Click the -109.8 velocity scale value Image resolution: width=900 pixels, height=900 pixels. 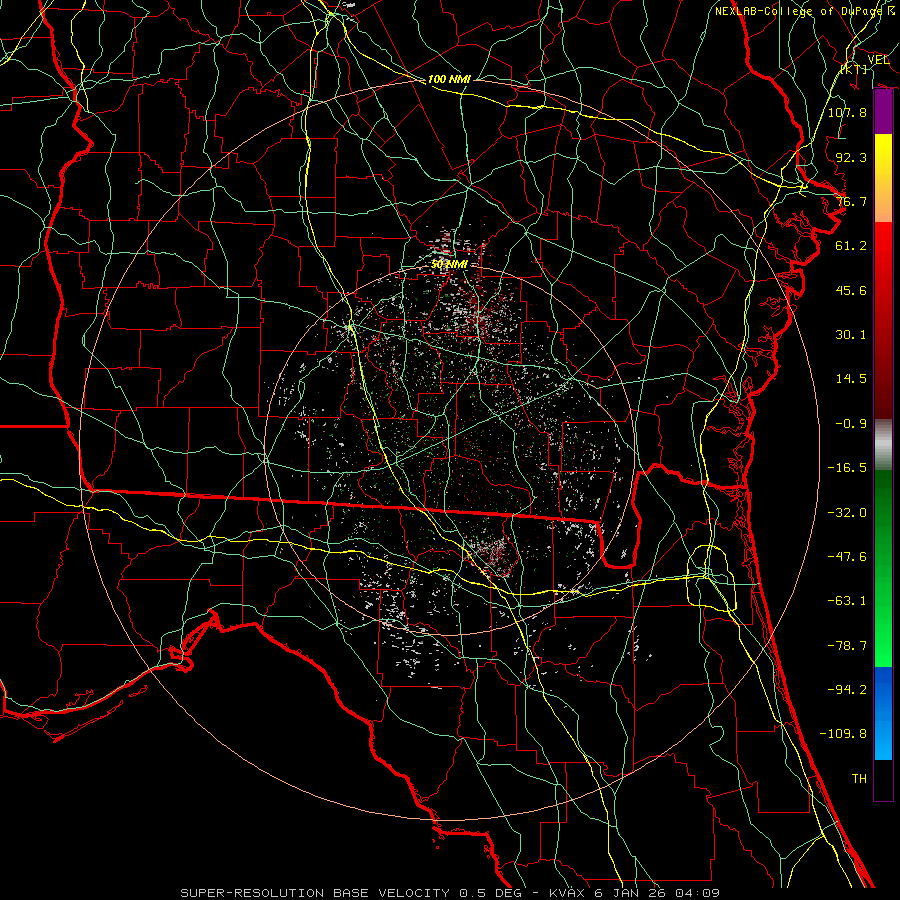[x=843, y=734]
